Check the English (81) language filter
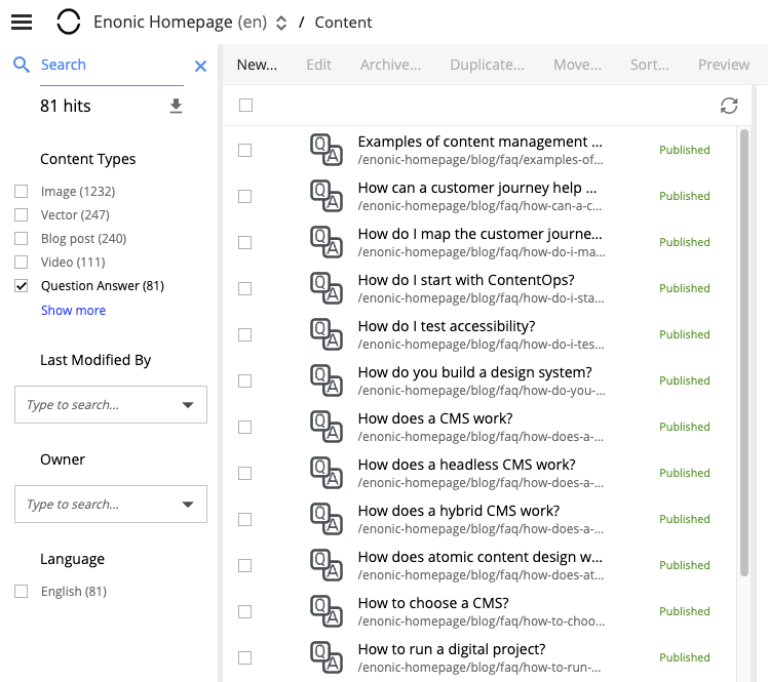This screenshot has width=768, height=682. point(21,591)
